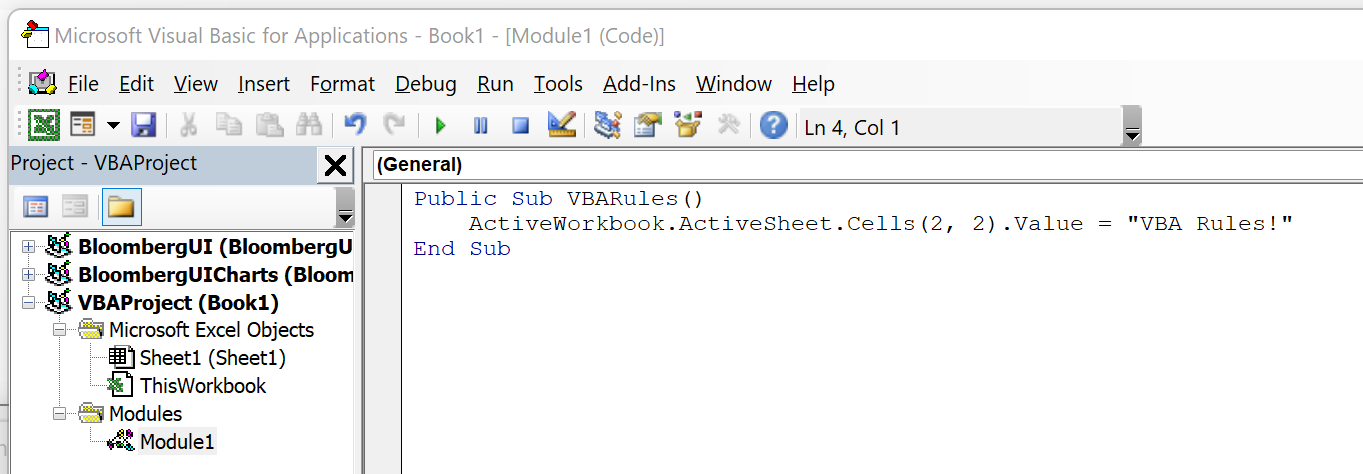Screen dimensions: 1363x474
Task: Close the Project - VBAProject pane
Action: coord(336,165)
